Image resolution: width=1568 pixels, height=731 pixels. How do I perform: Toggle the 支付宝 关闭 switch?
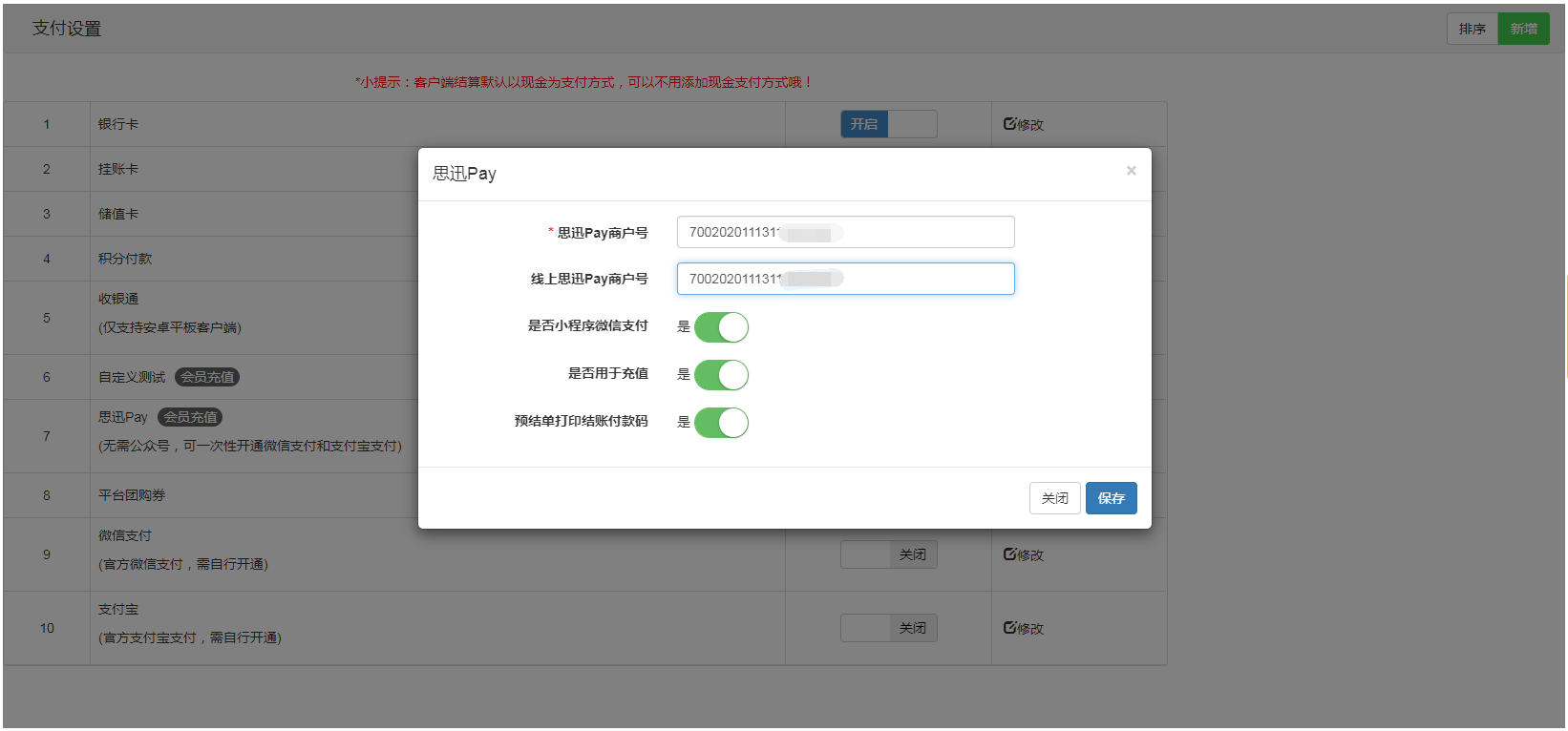point(888,628)
